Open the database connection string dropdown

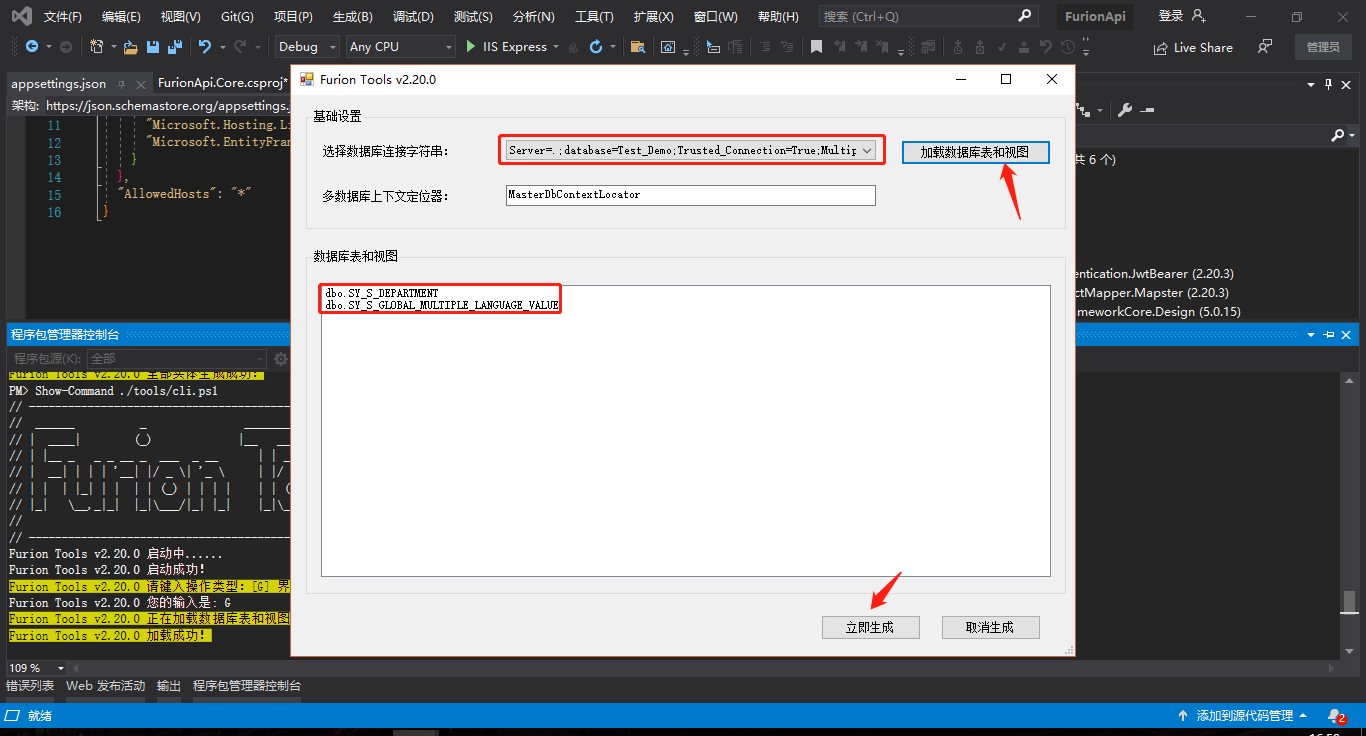[869, 150]
